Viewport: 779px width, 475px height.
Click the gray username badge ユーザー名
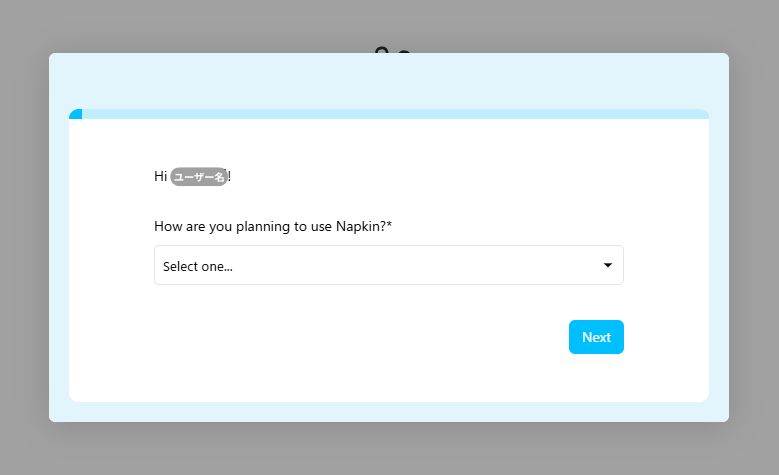pos(199,176)
